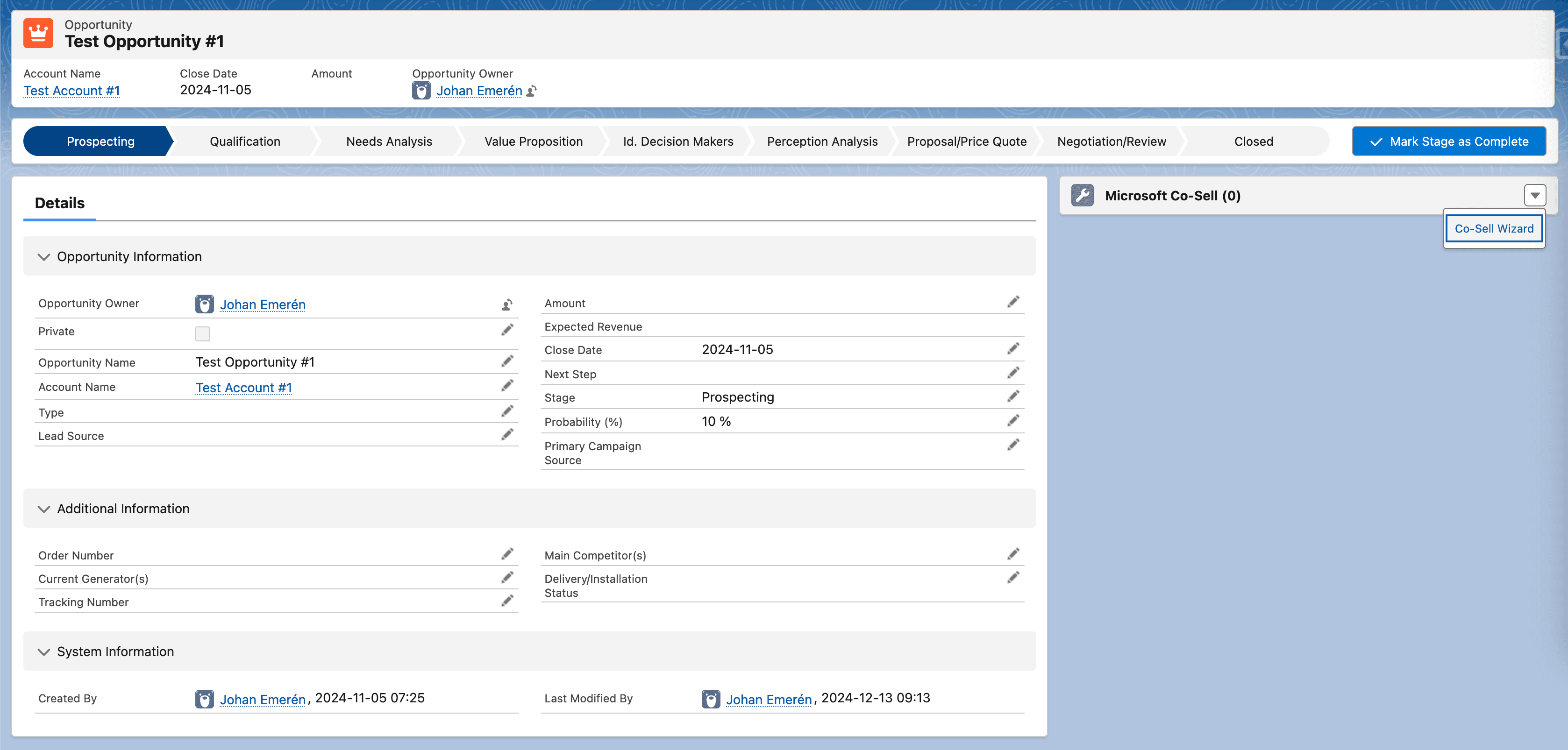Click Mark Stage as Complete button
Image resolution: width=1568 pixels, height=750 pixels.
click(x=1449, y=141)
